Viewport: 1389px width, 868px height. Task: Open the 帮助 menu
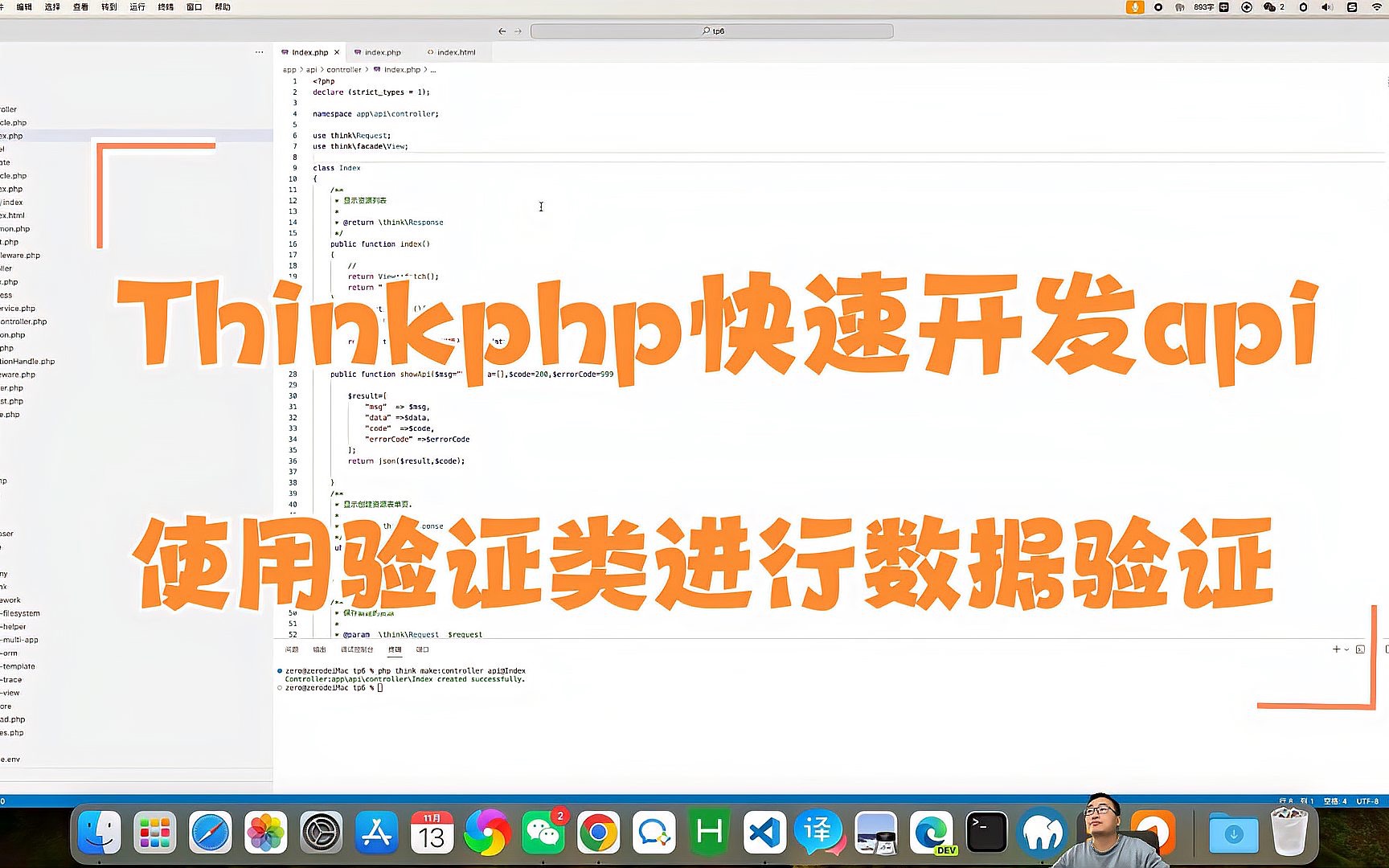pyautogui.click(x=223, y=7)
